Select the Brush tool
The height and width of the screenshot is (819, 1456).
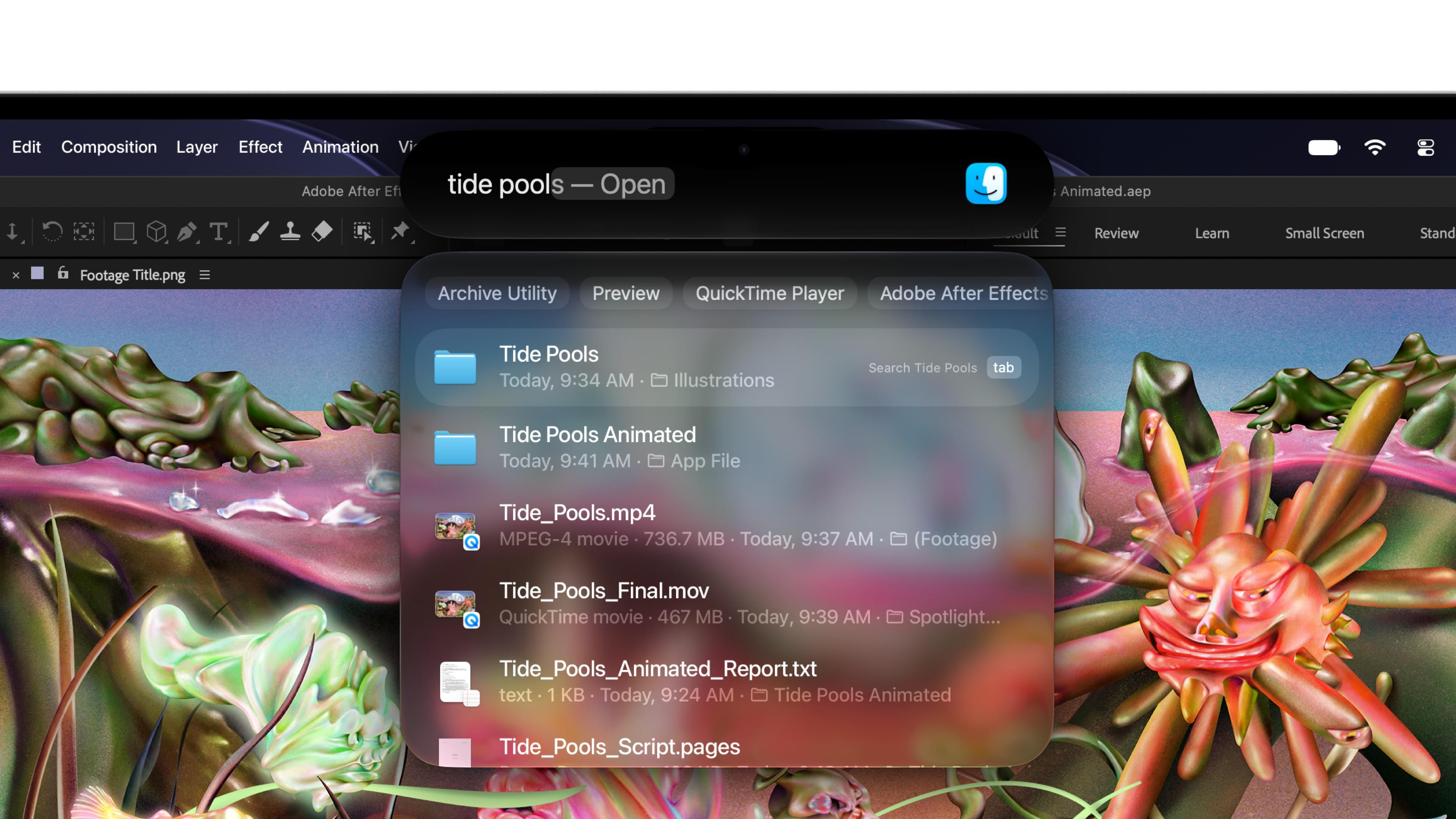(x=259, y=232)
